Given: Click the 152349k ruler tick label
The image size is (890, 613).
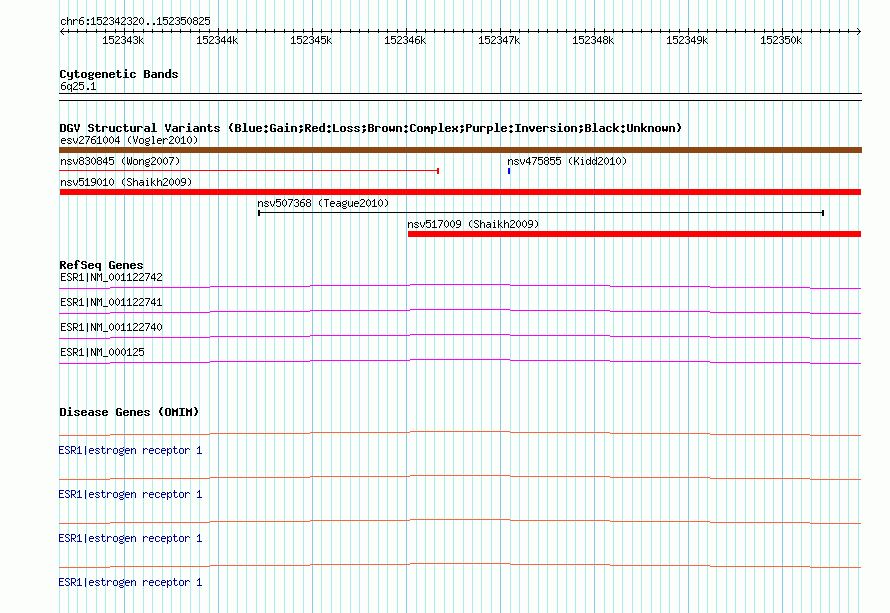Looking at the screenshot, I should pyautogui.click(x=687, y=40).
